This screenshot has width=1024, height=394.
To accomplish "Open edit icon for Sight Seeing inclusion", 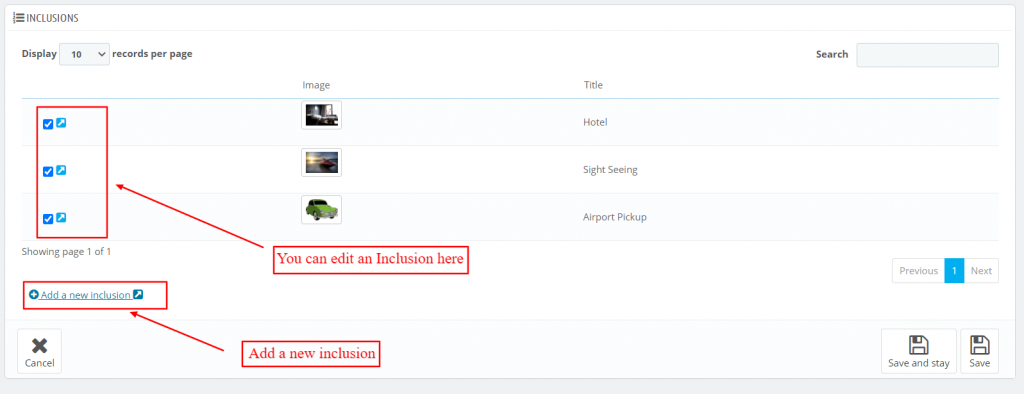I will pos(61,170).
